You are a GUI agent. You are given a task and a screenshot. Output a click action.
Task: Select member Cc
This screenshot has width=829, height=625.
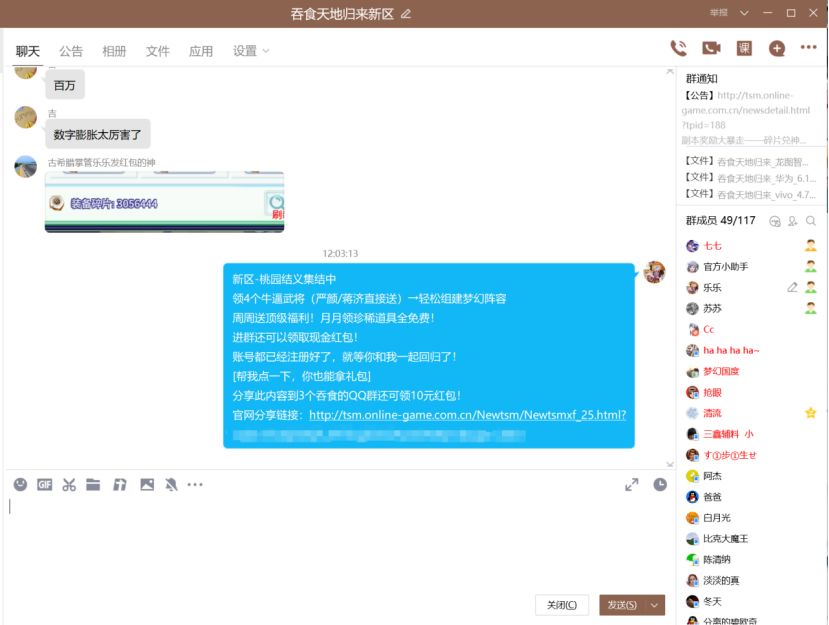coord(751,329)
